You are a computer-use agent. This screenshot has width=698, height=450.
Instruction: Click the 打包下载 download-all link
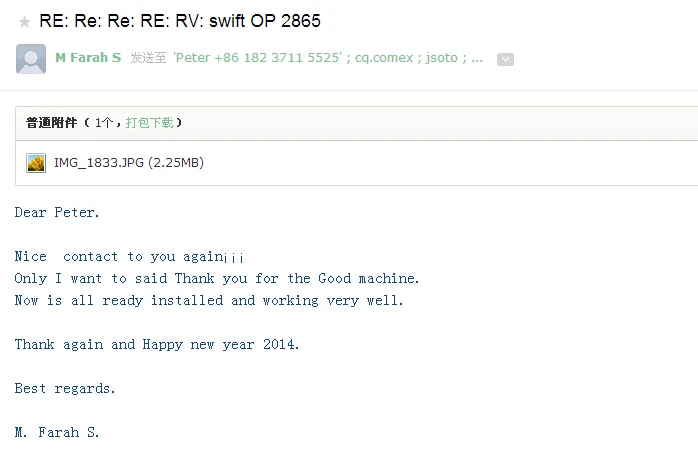point(149,123)
